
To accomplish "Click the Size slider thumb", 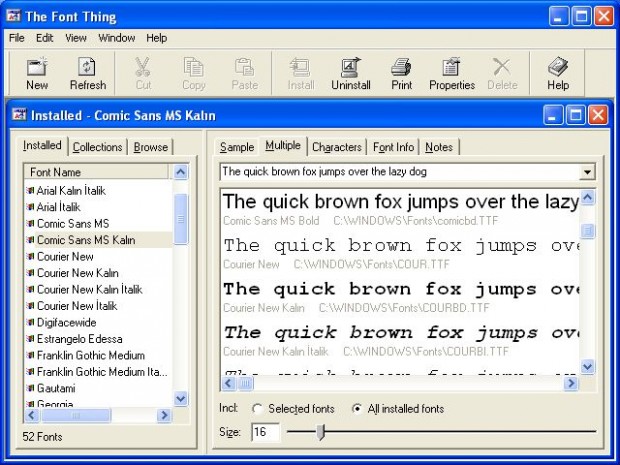I will (x=321, y=432).
